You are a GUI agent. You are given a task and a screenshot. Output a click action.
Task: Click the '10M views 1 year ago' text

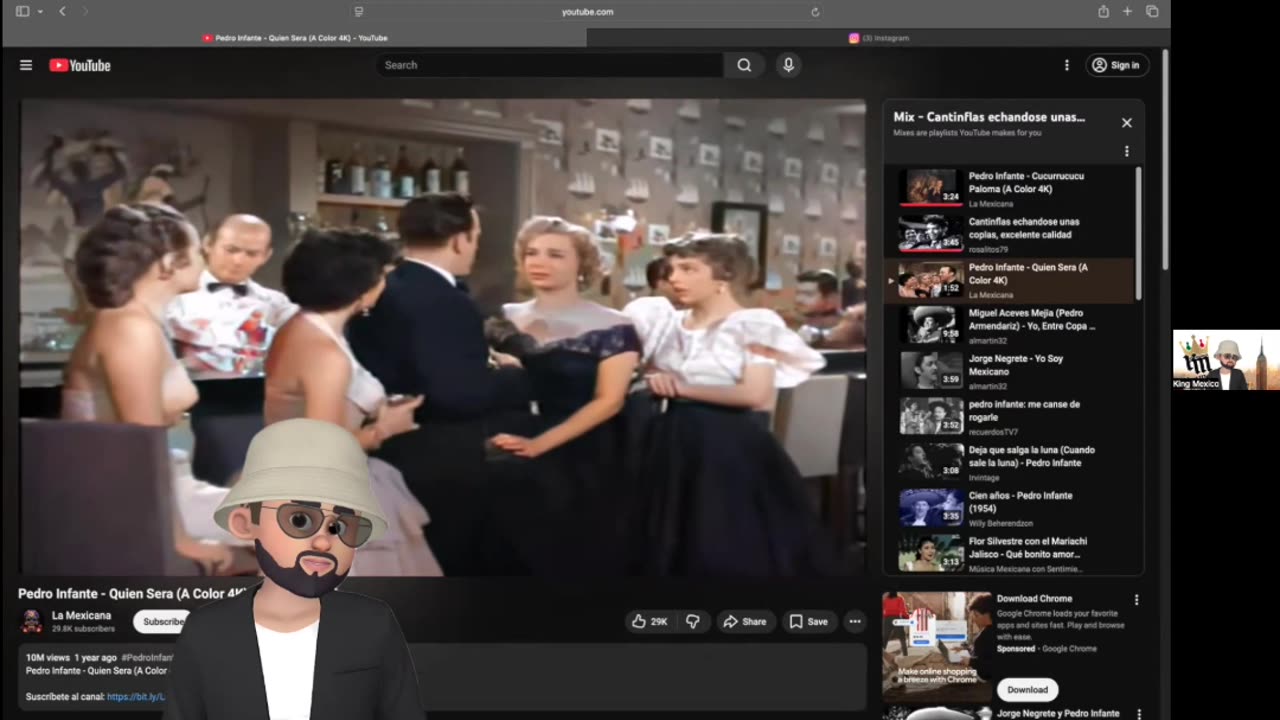pyautogui.click(x=72, y=658)
